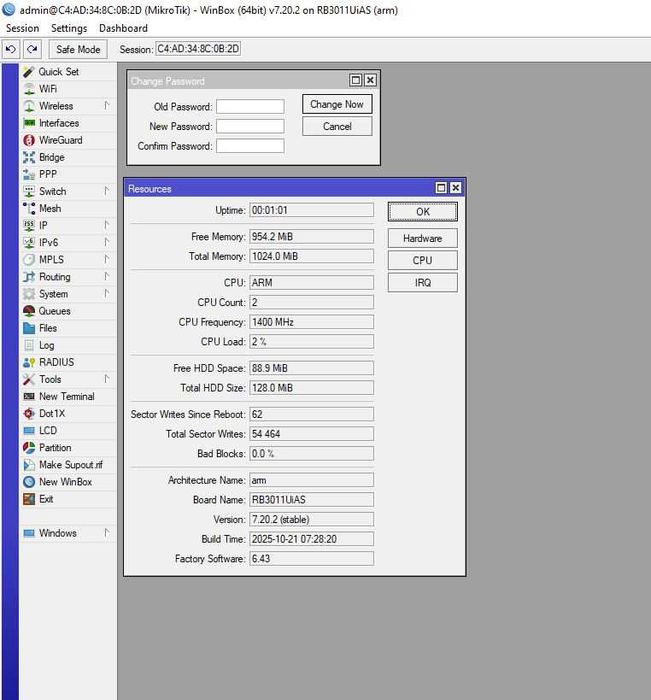Viewport: 651px width, 700px height.
Task: Open the Log icon
Action: [29, 345]
